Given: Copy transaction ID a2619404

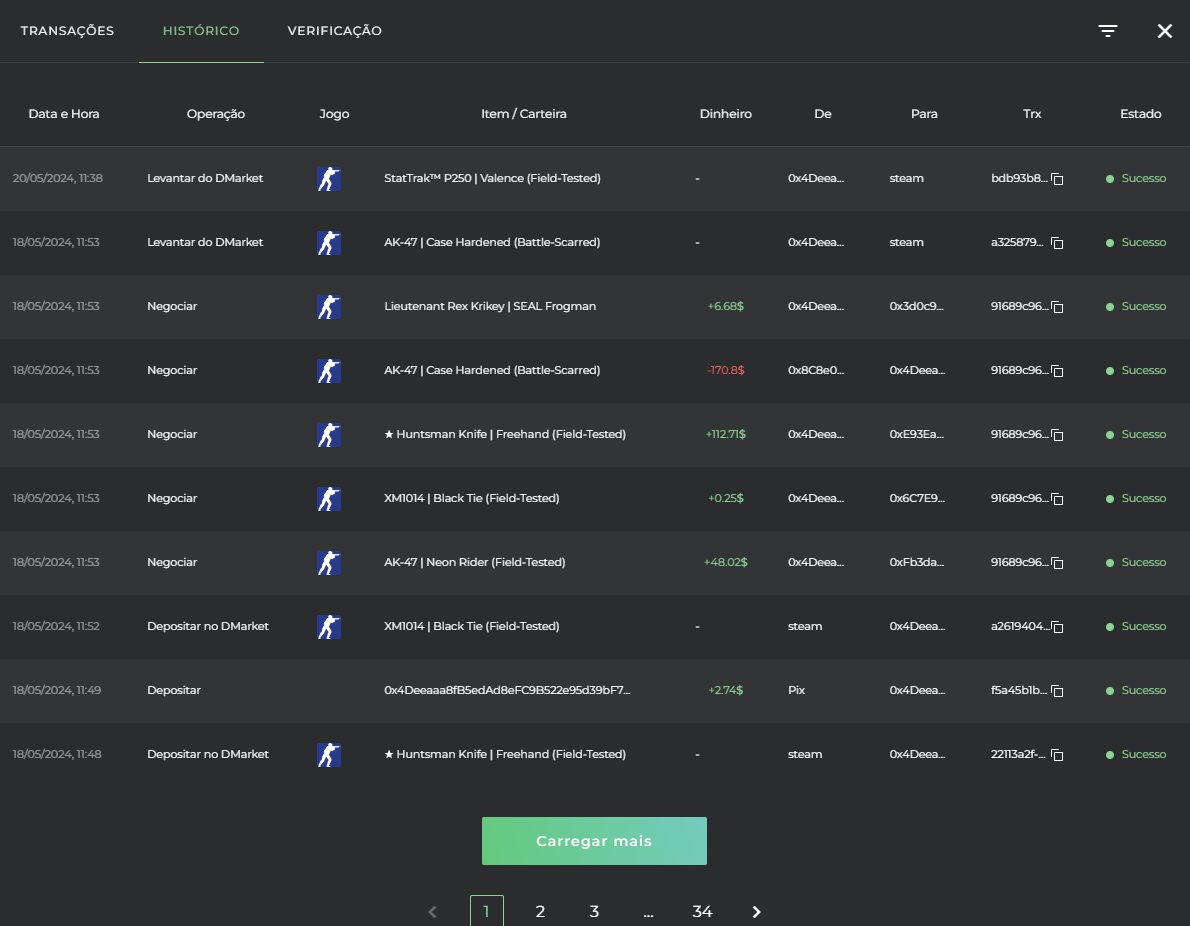Looking at the screenshot, I should pyautogui.click(x=1057, y=627).
